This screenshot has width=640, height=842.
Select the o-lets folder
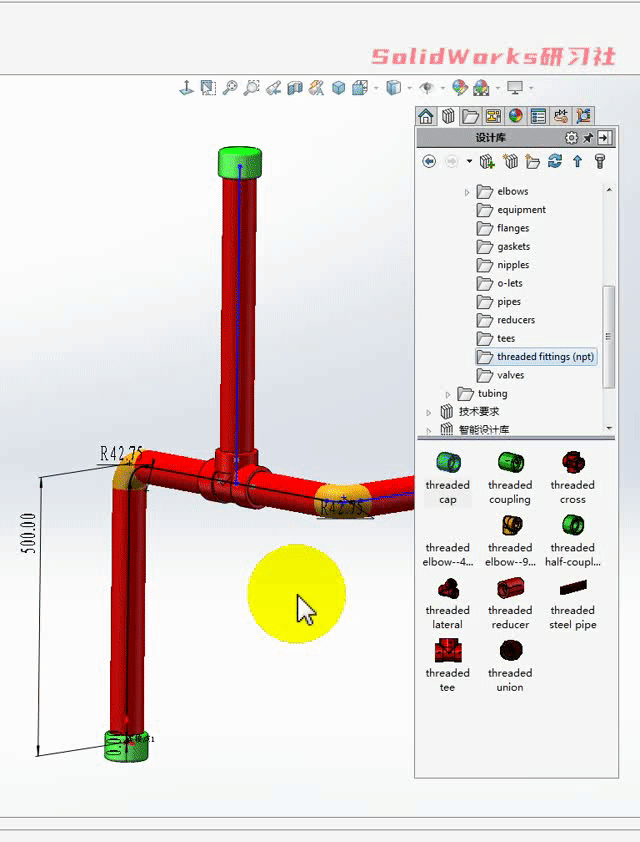coord(500,283)
